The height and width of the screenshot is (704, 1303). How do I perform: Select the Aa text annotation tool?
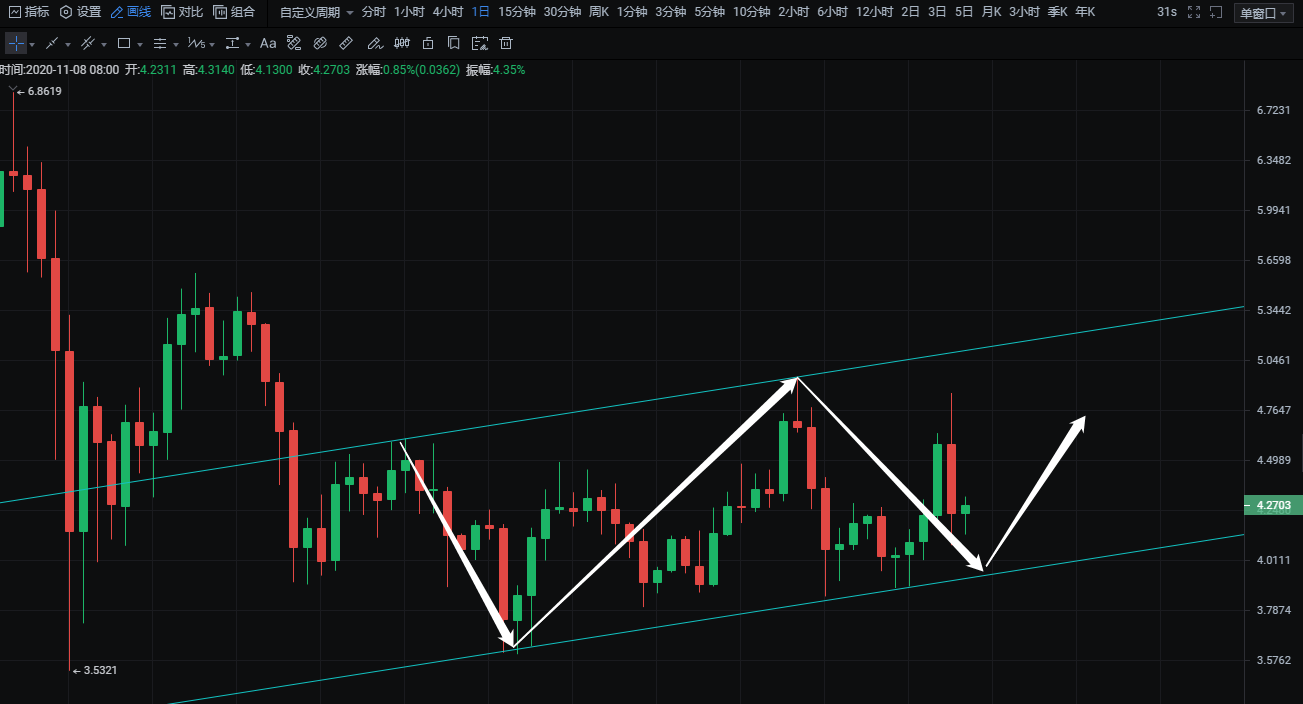click(x=268, y=44)
